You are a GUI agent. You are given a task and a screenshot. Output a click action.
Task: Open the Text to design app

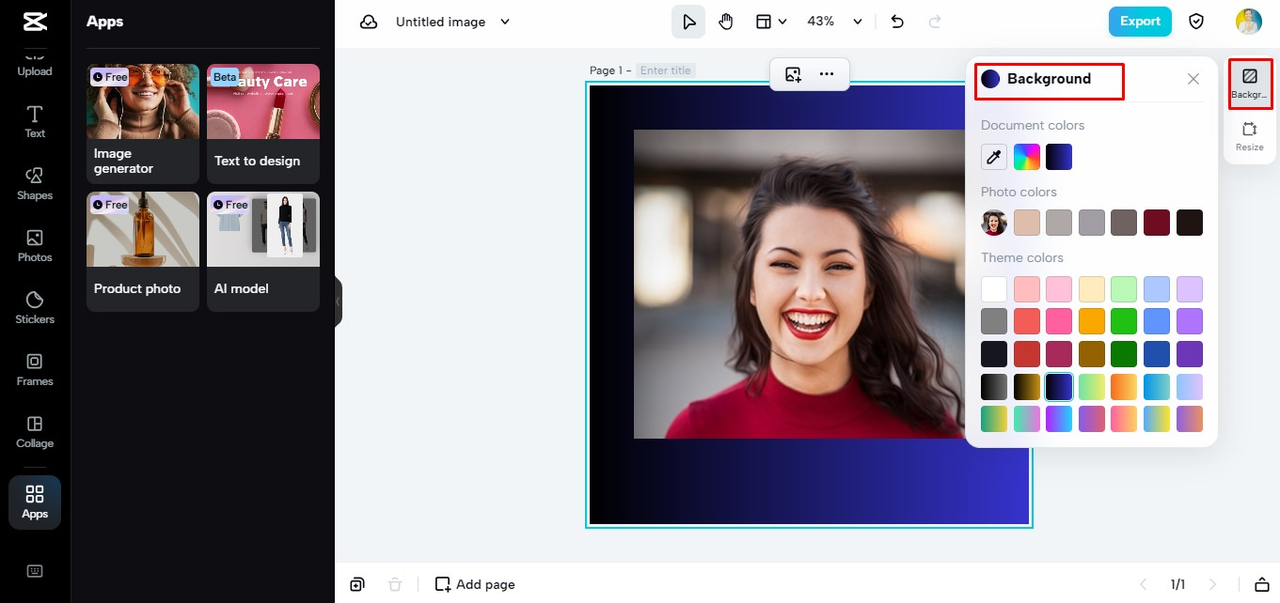(x=263, y=124)
